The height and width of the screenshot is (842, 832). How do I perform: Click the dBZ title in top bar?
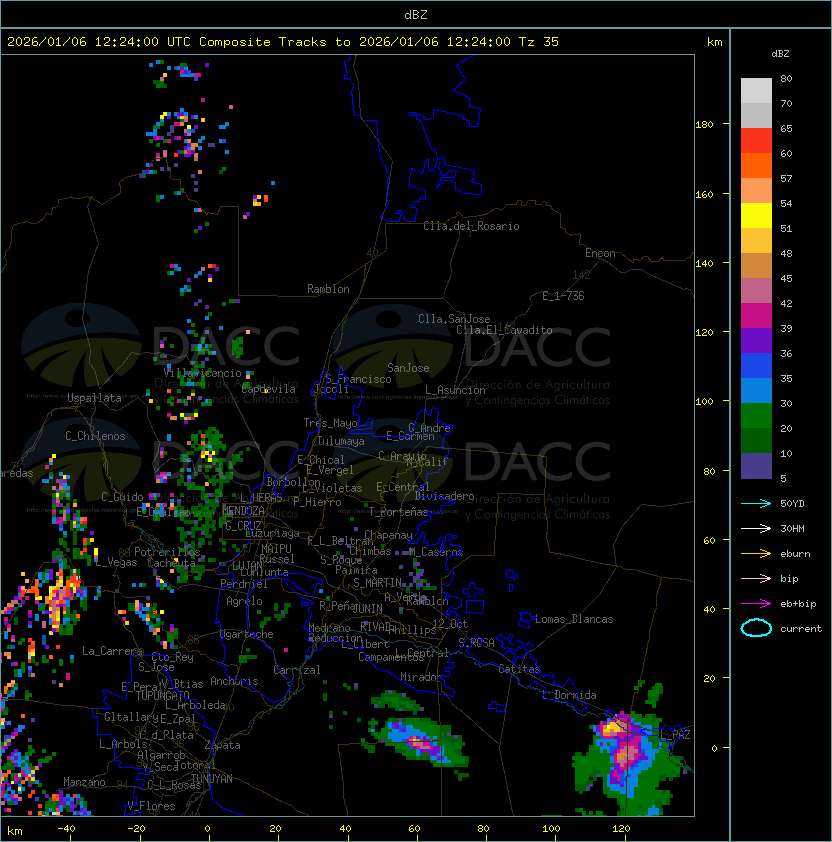416,14
